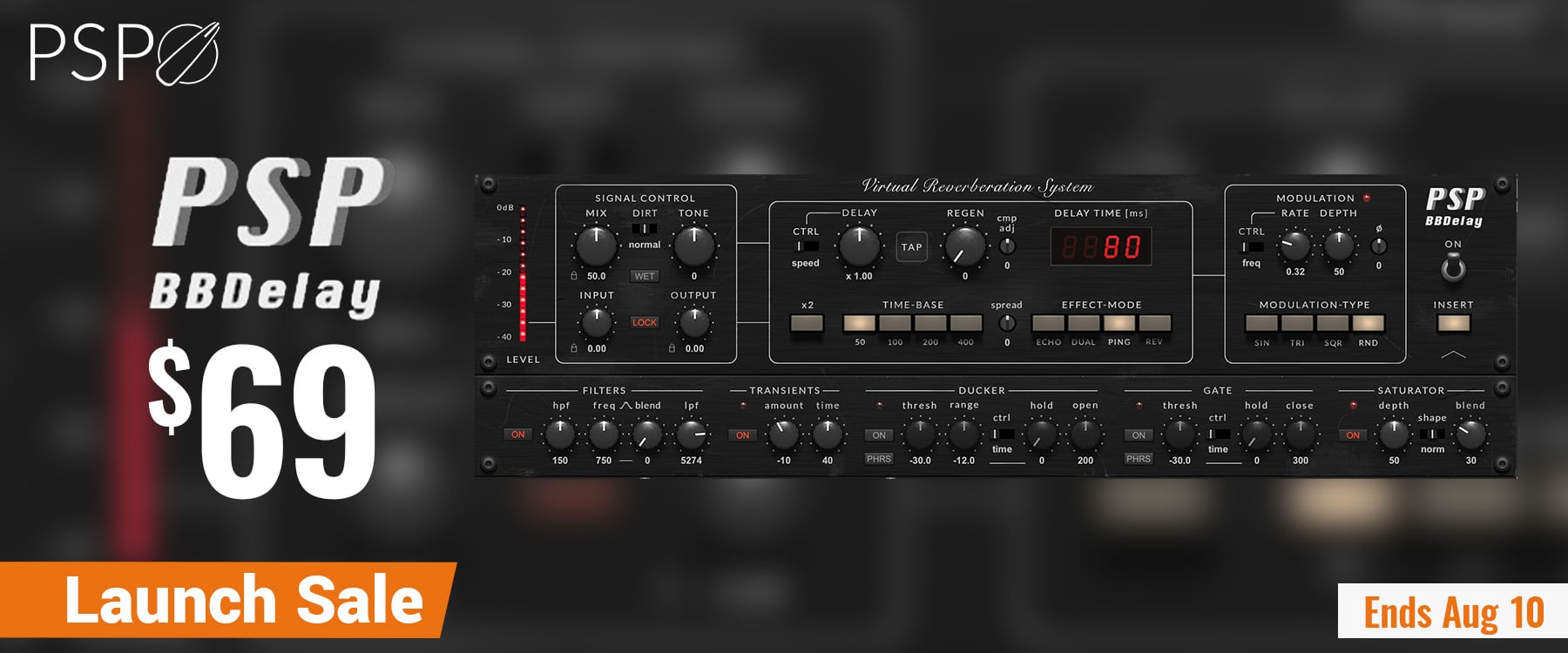Click the SATURATOR depth knob

click(x=1394, y=434)
